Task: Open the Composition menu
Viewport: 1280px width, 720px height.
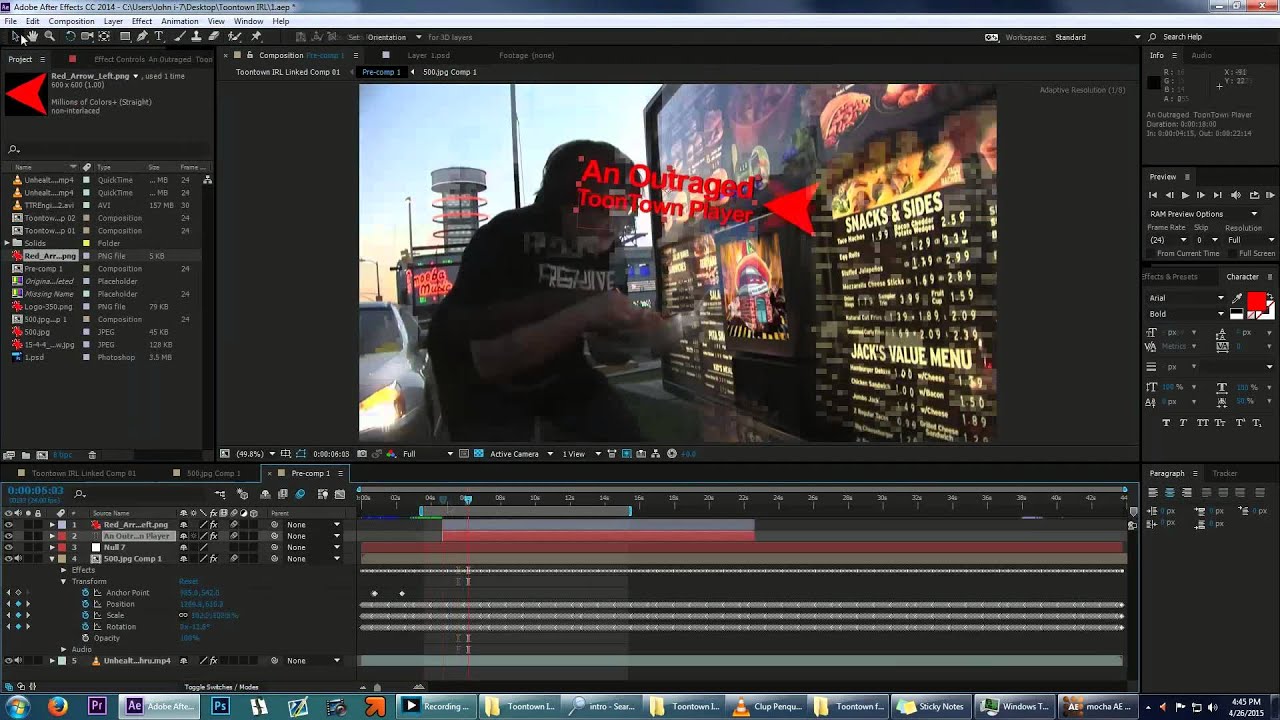Action: click(71, 21)
